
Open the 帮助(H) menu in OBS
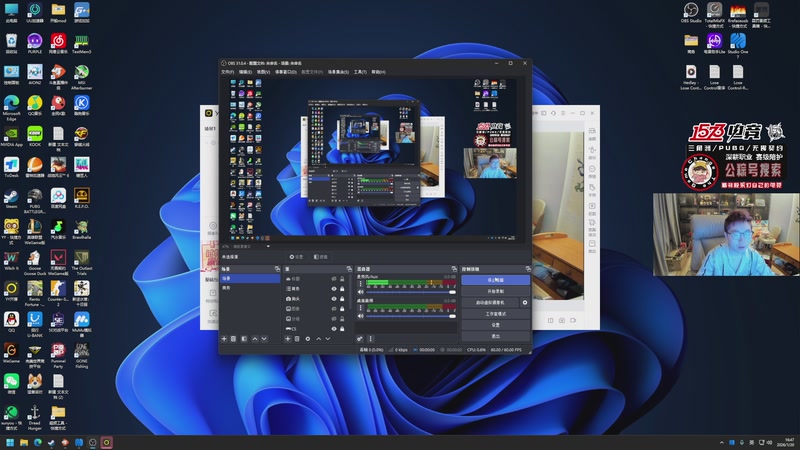pyautogui.click(x=379, y=72)
